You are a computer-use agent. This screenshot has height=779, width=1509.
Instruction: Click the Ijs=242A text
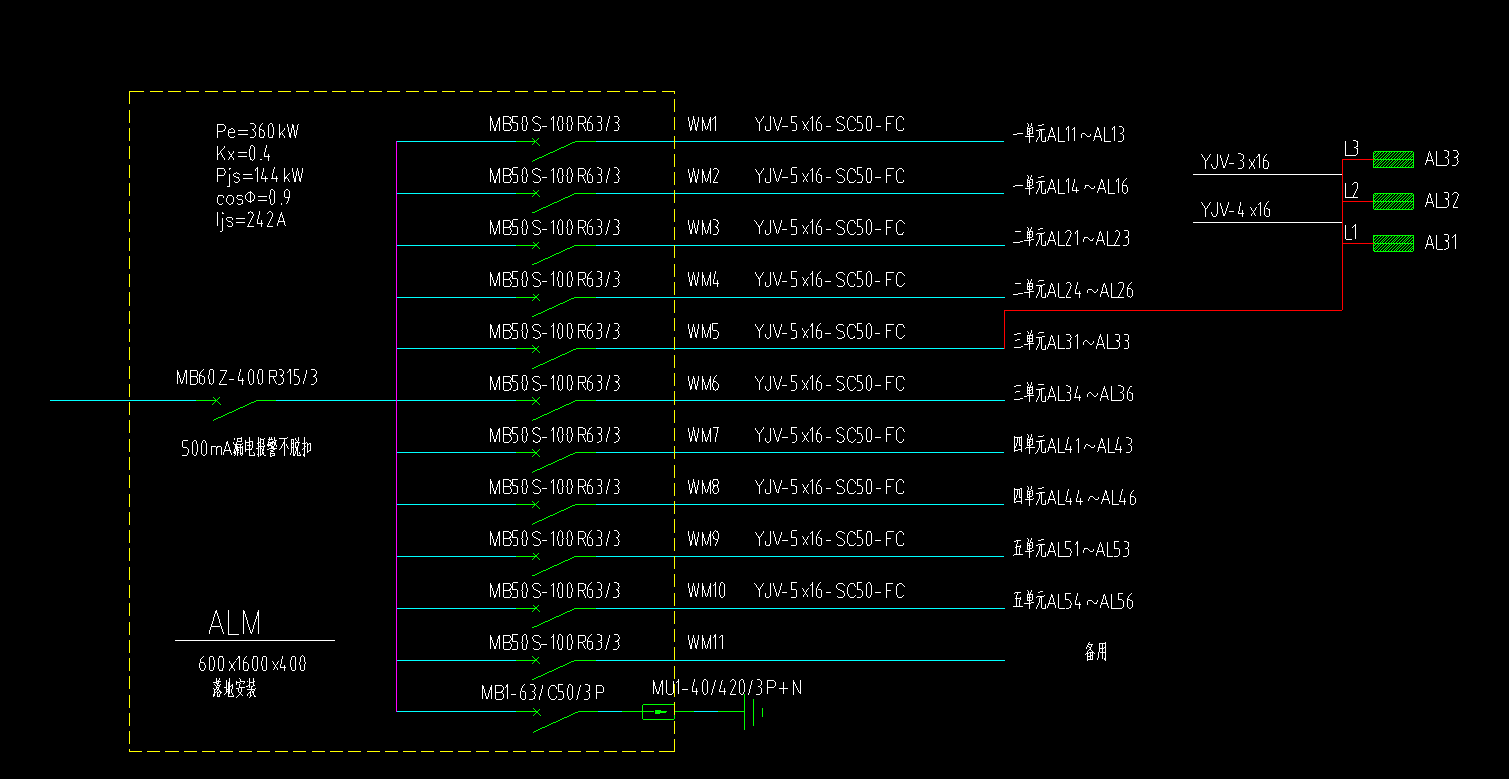click(251, 220)
